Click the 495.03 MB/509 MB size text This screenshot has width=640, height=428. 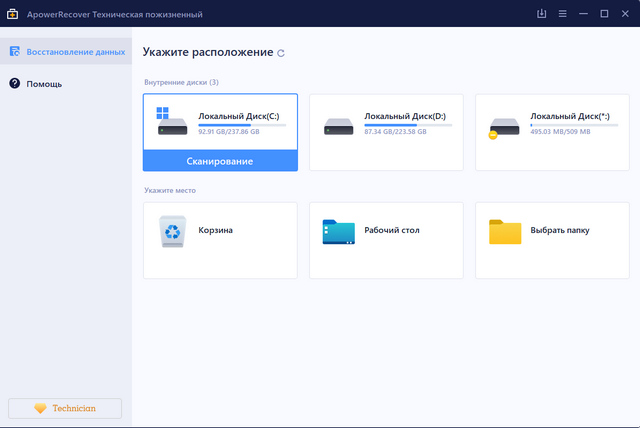[560, 131]
